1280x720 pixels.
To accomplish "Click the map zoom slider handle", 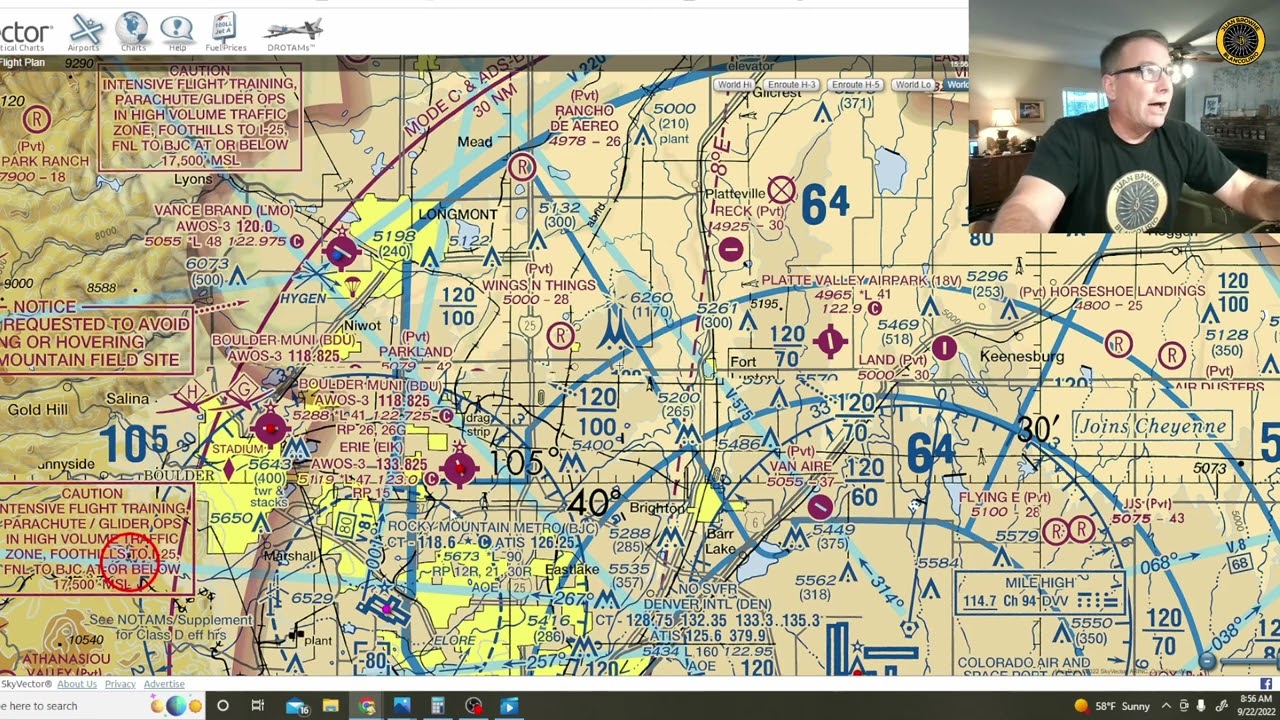I will [x=1207, y=661].
